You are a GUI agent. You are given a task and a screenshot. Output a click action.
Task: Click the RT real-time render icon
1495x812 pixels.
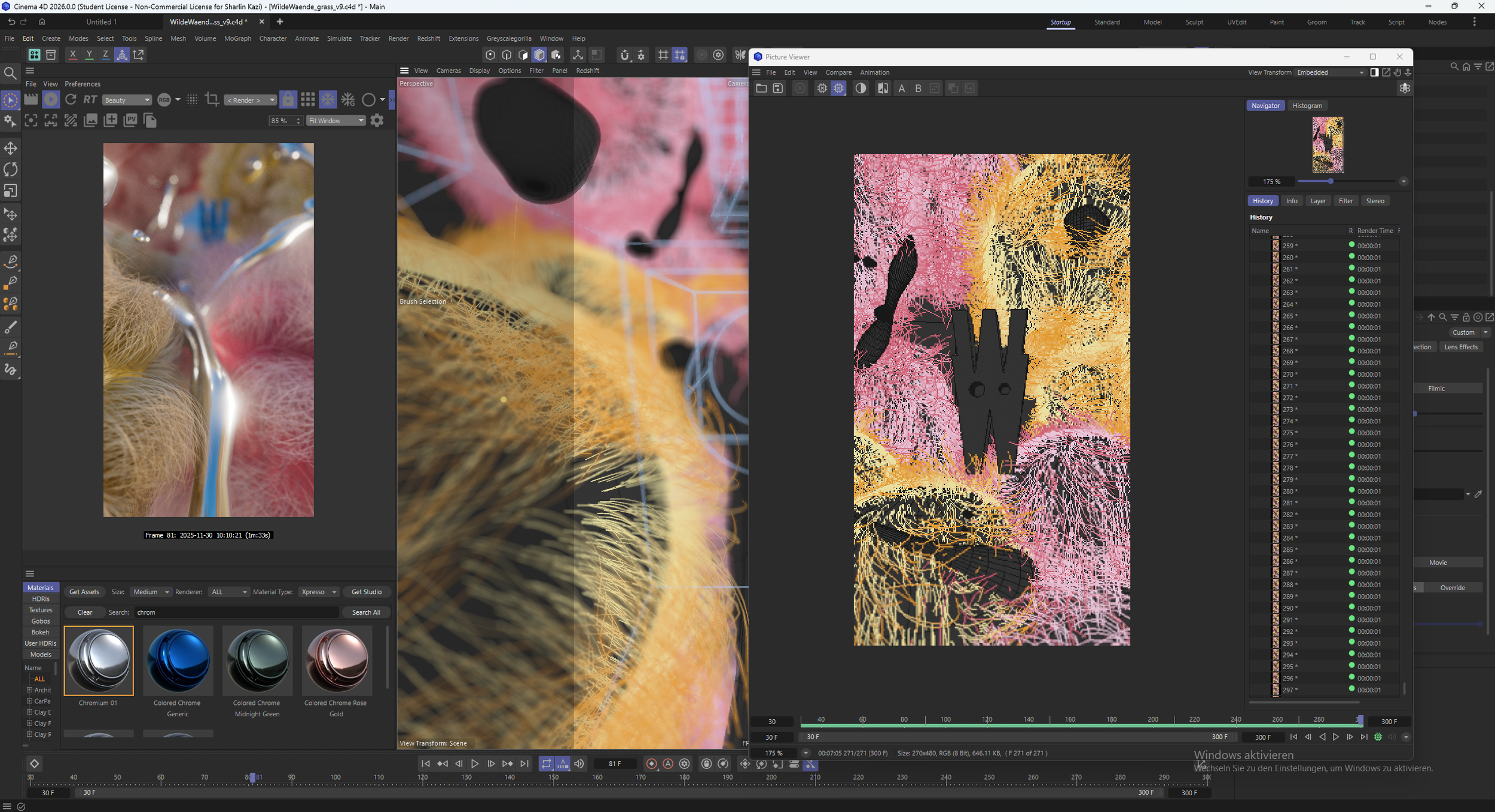(x=90, y=100)
